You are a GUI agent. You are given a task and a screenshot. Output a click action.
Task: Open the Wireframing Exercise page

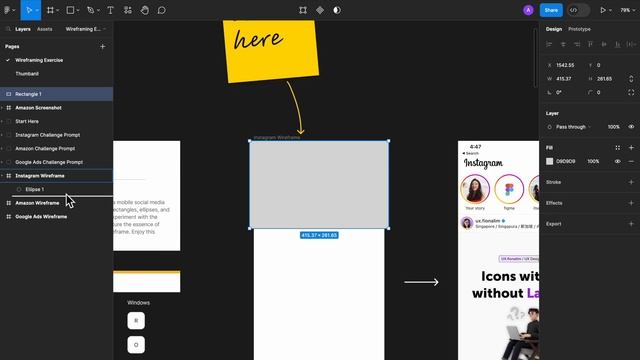(x=39, y=60)
